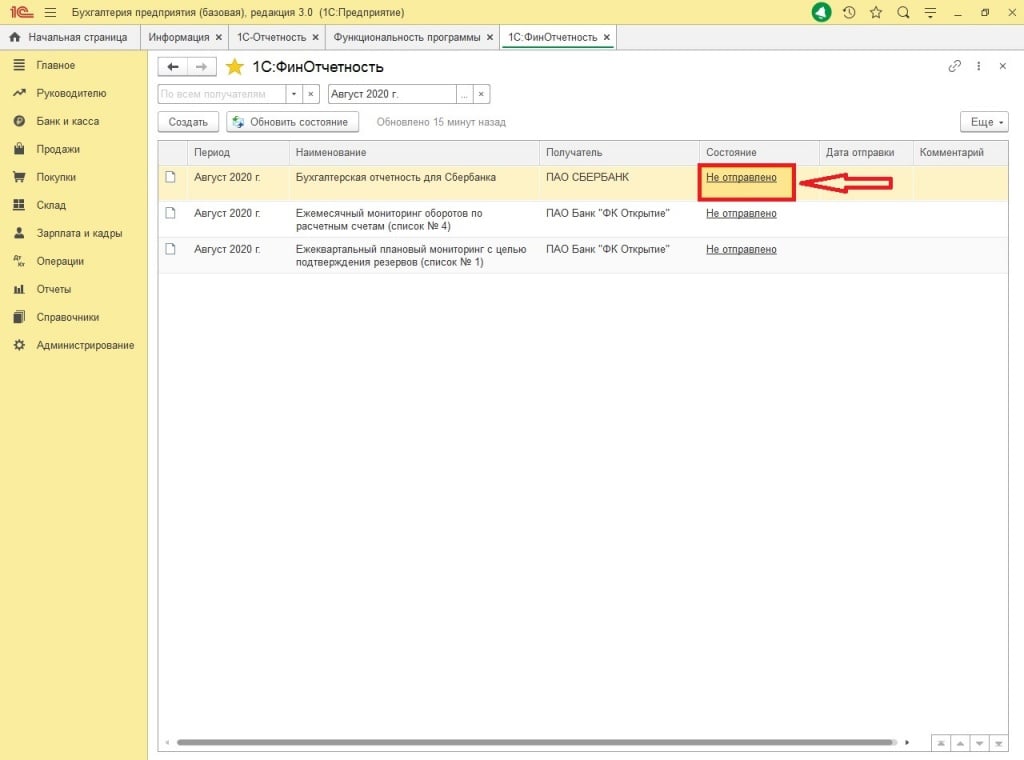Open the history clock icon
The height and width of the screenshot is (760, 1024).
[849, 12]
